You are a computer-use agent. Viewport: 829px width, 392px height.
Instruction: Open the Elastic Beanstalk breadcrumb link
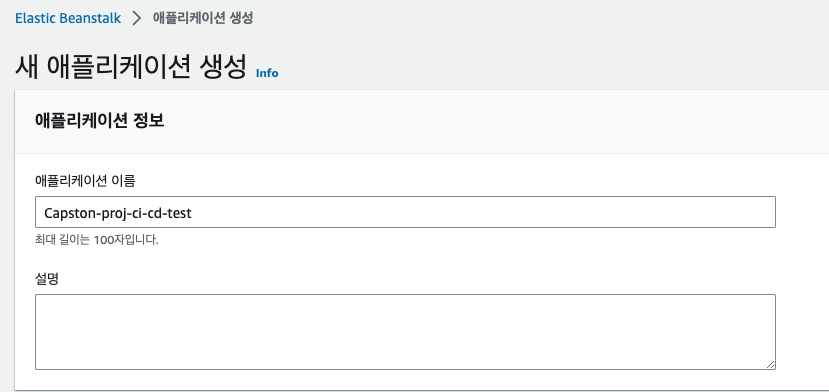pos(68,19)
